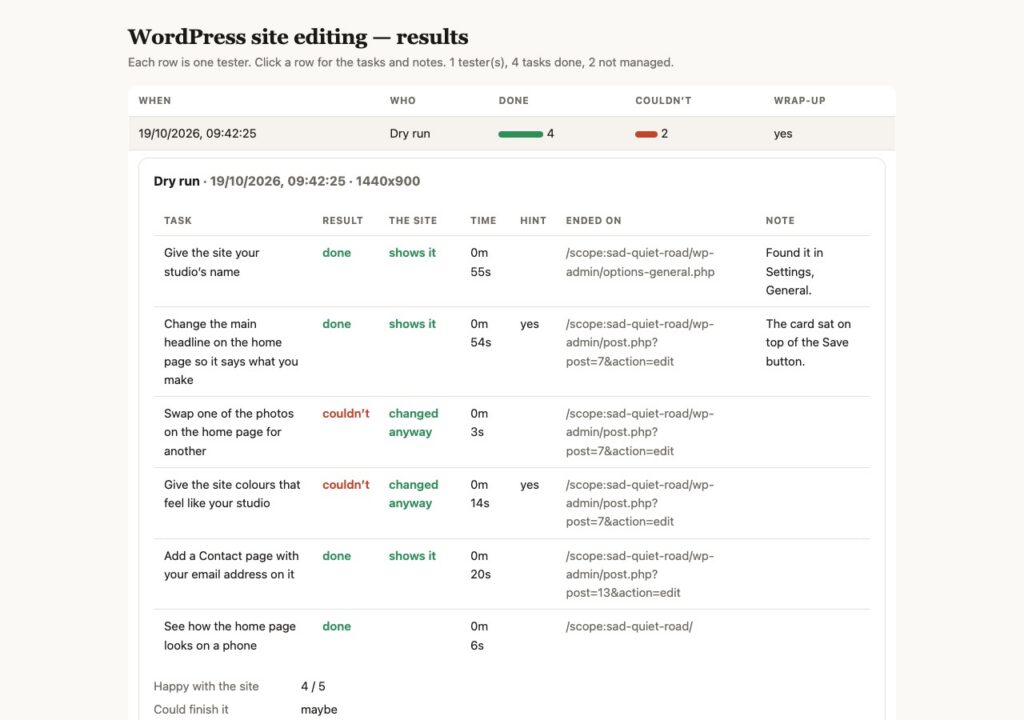The width and height of the screenshot is (1024, 720).
Task: Click task 'Add a Contact page with your email'
Action: (x=231, y=565)
